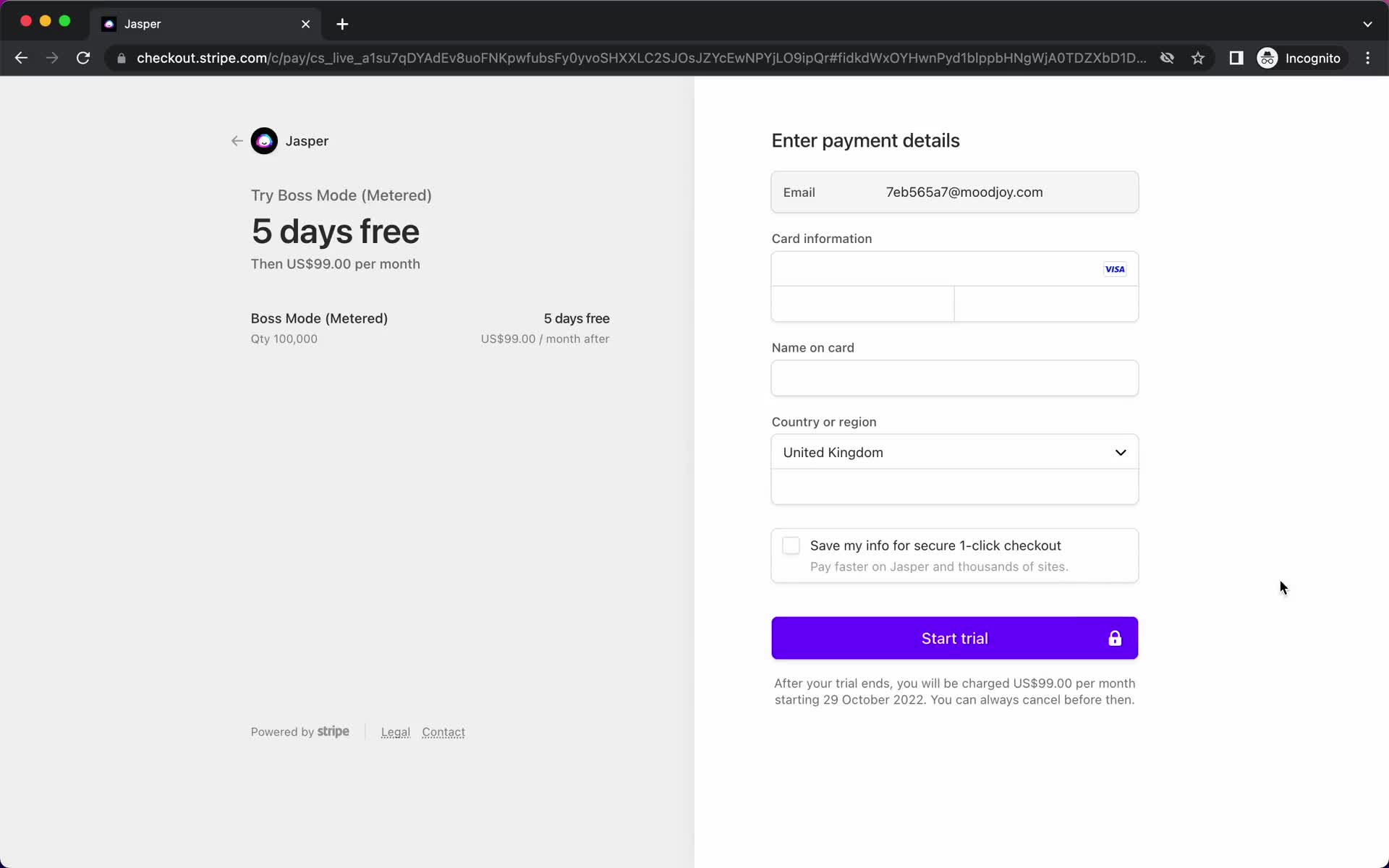Viewport: 1389px width, 868px height.
Task: Click the Contact link at page bottom
Action: click(443, 732)
